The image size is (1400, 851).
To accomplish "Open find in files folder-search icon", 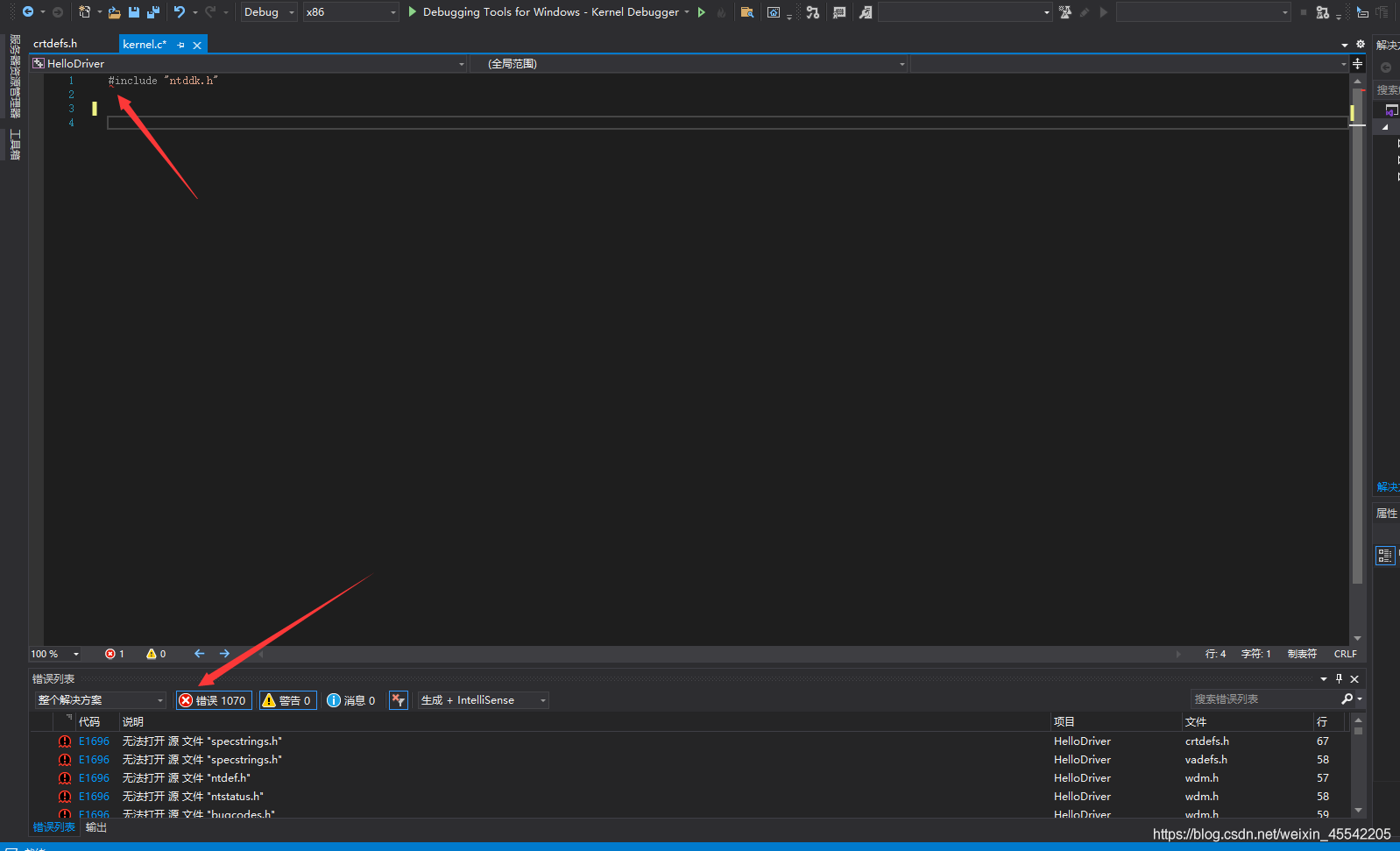I will (x=747, y=12).
